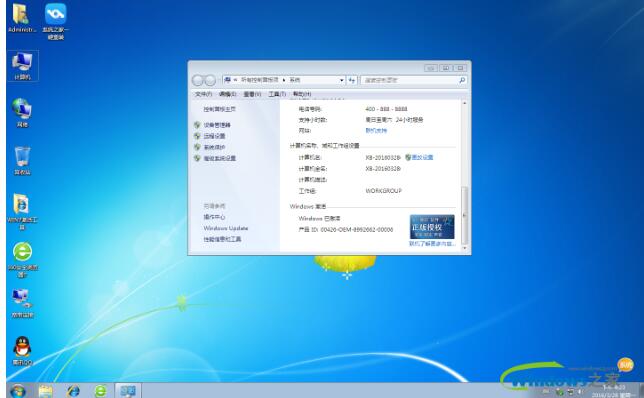Open the Administrator folder desktop icon
This screenshot has width=644, height=398.
coord(21,18)
